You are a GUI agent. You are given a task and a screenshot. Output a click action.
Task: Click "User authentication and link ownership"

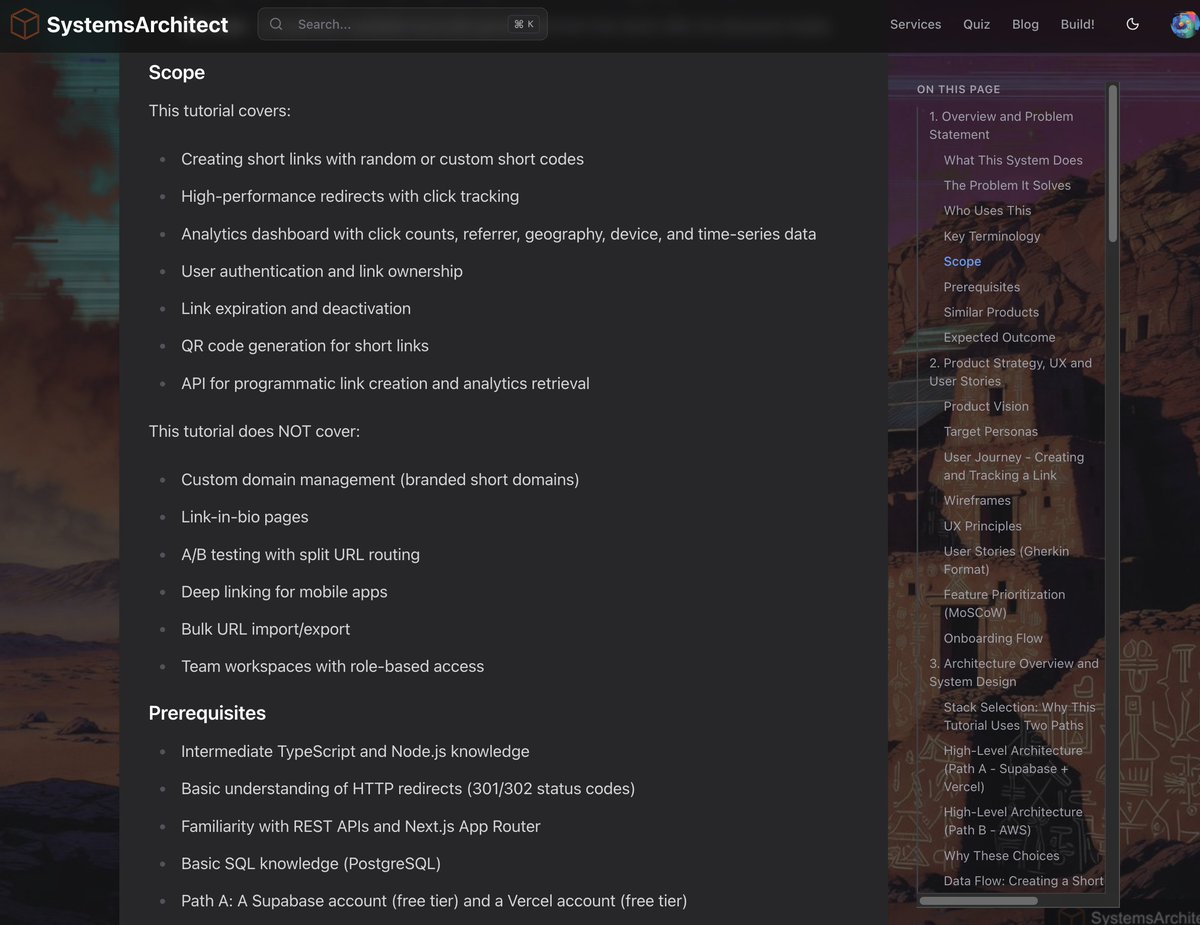tap(322, 271)
